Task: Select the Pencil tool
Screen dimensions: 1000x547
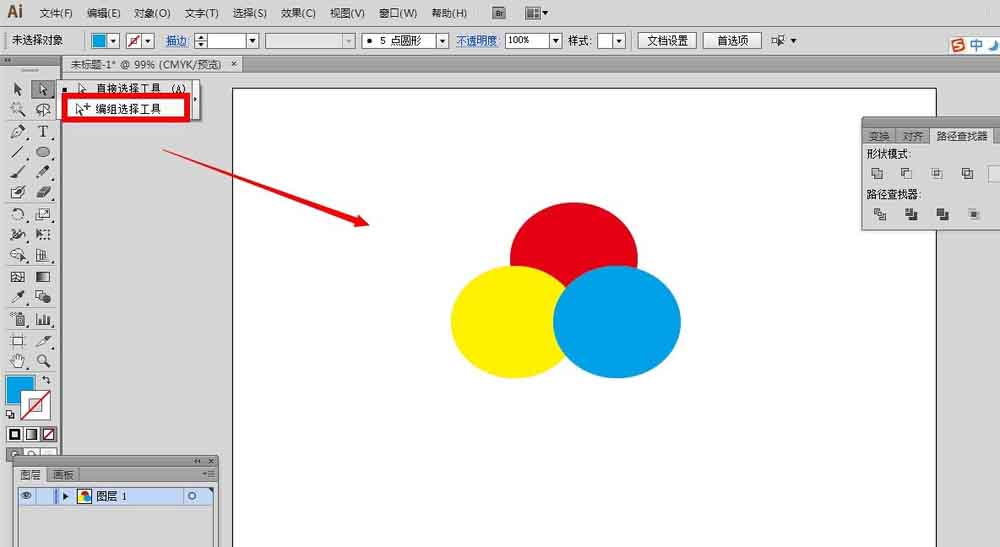Action: 43,171
